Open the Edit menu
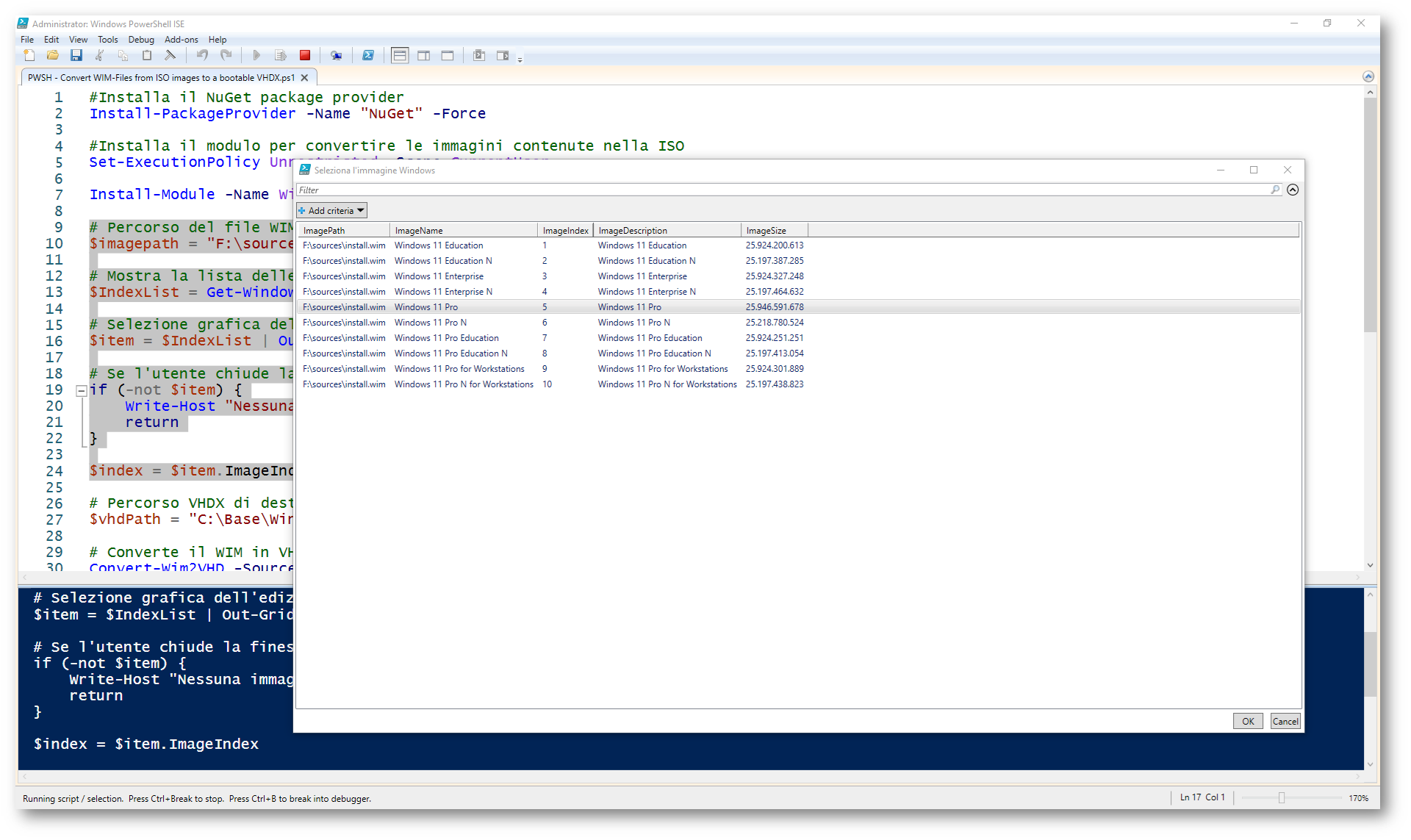 coord(51,40)
